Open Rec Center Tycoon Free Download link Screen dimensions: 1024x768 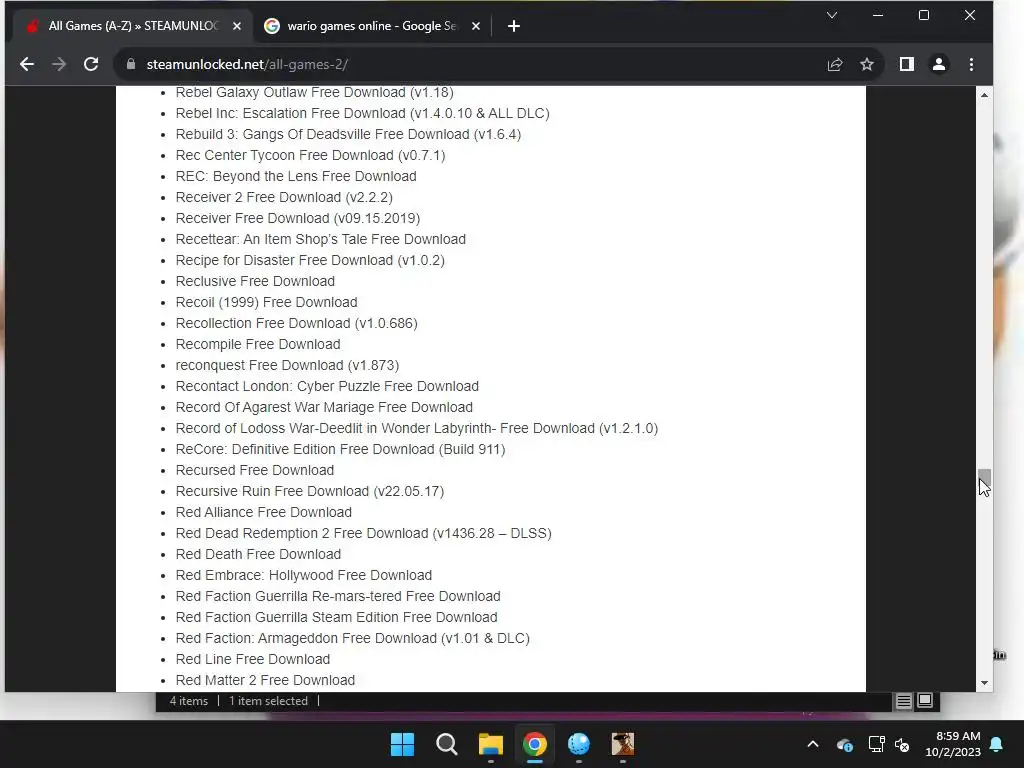[x=310, y=155]
